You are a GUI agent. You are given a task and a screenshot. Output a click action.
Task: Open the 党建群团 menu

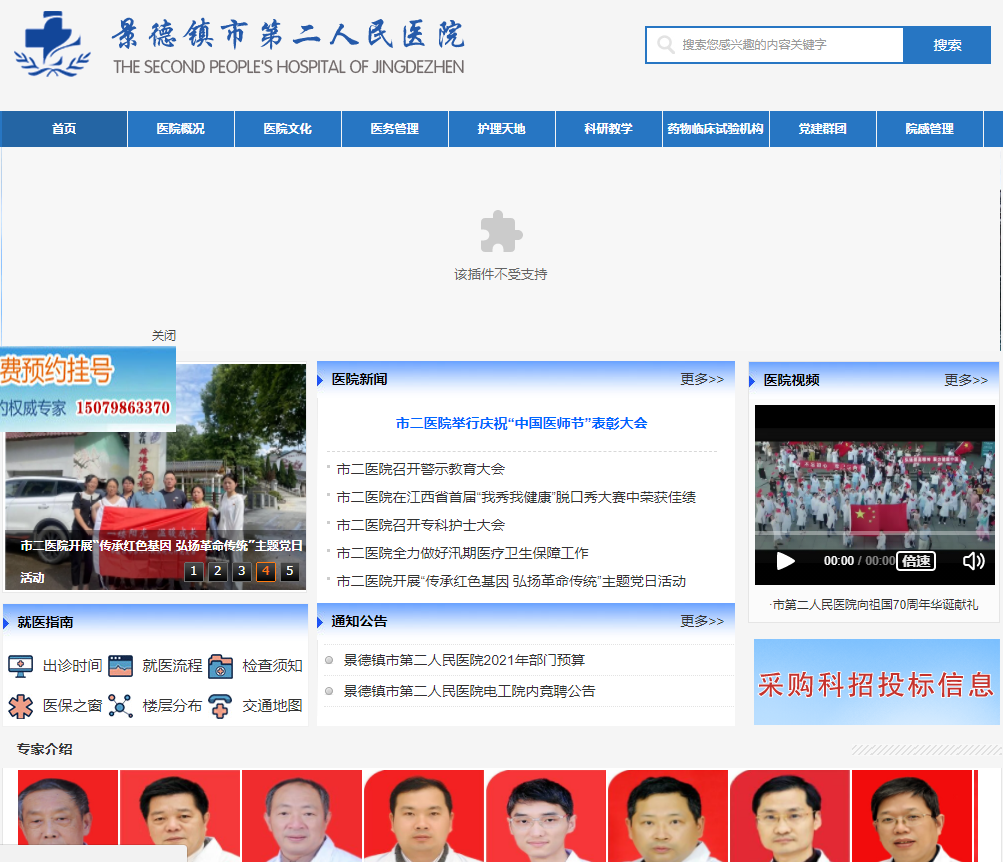823,129
